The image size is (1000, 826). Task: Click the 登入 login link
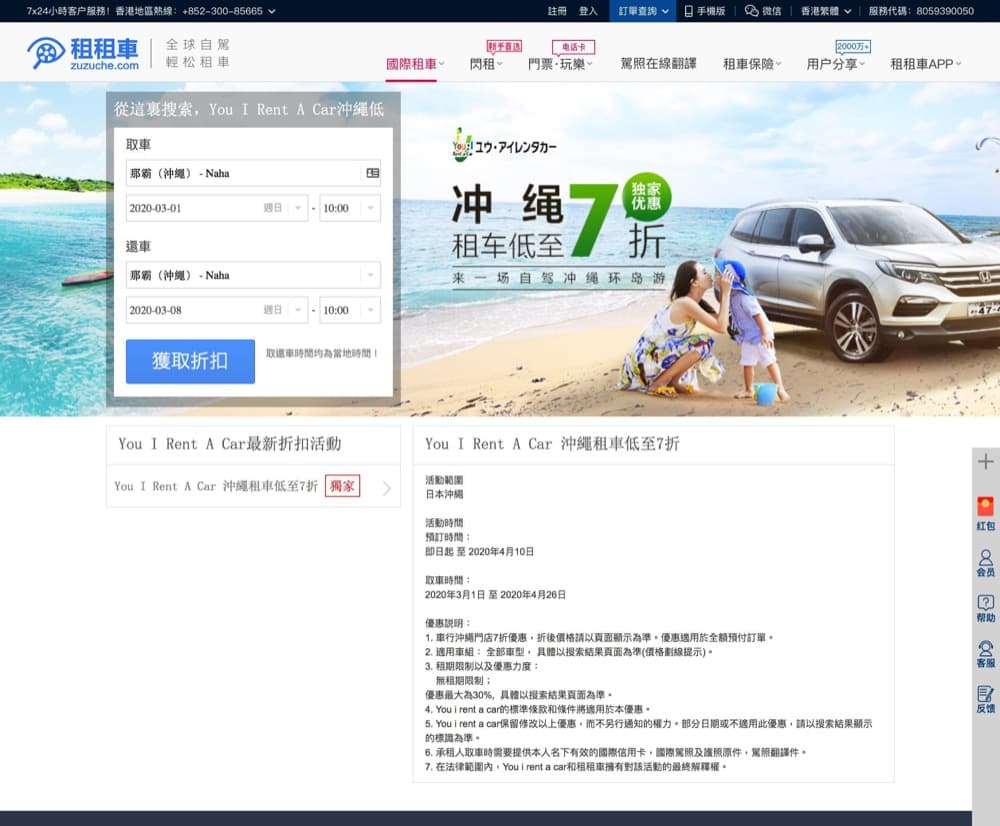click(588, 11)
